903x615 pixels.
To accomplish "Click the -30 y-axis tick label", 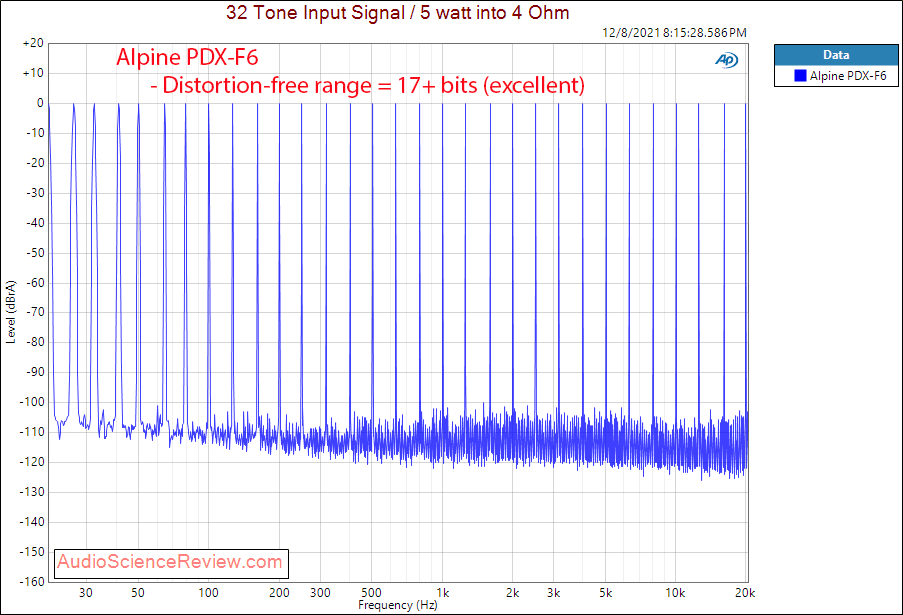I will pyautogui.click(x=35, y=193).
